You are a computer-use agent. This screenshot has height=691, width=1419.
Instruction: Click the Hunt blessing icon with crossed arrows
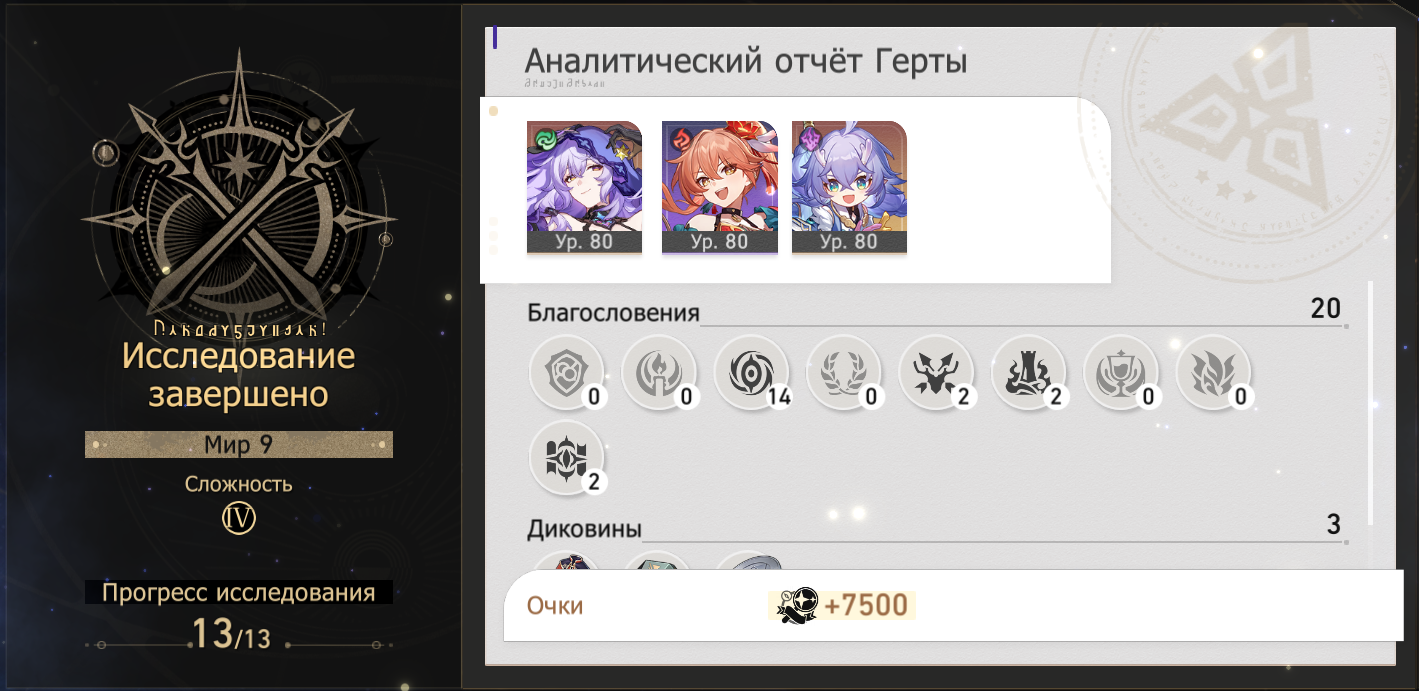pyautogui.click(x=936, y=373)
